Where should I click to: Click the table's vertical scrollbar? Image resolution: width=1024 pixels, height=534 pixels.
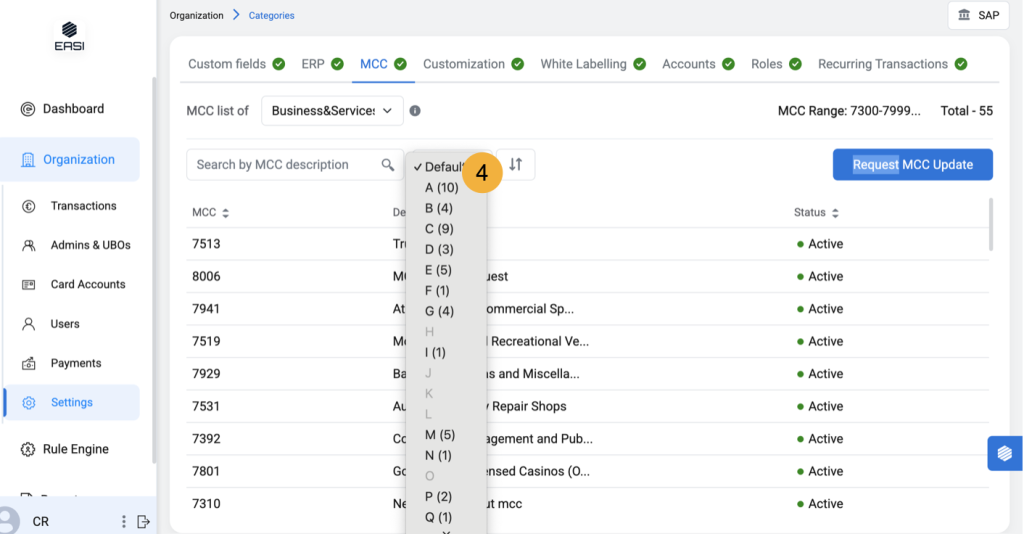click(991, 225)
